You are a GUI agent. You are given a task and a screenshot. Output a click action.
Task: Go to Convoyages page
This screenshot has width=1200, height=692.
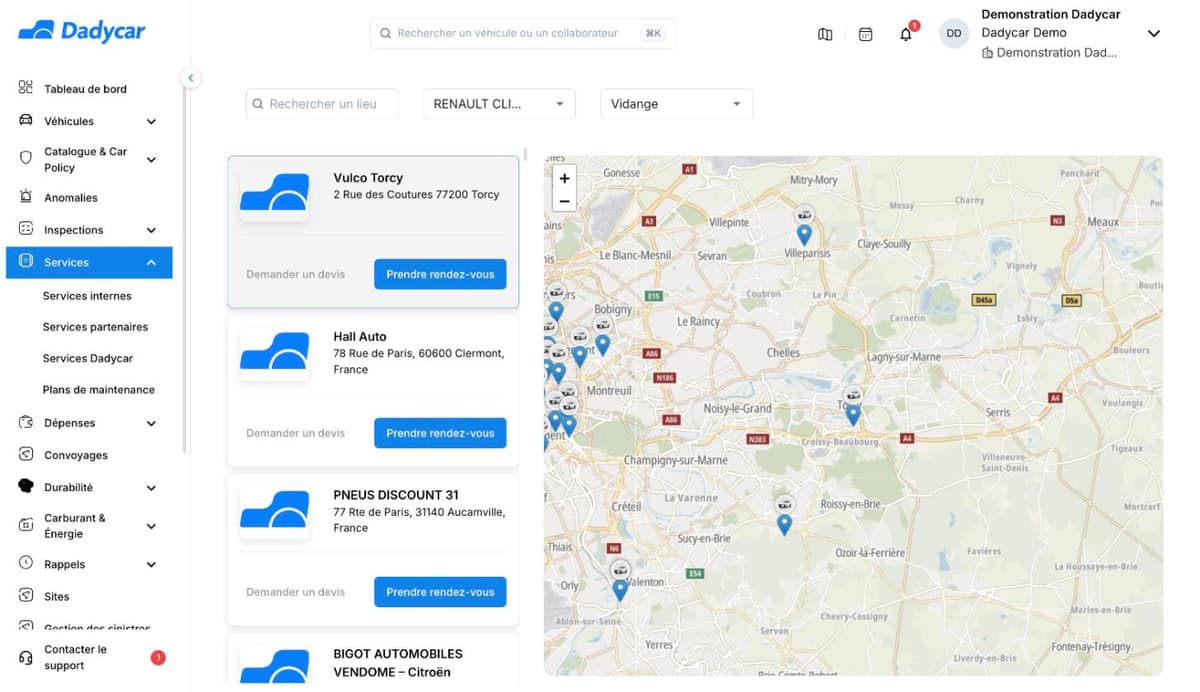tap(76, 455)
